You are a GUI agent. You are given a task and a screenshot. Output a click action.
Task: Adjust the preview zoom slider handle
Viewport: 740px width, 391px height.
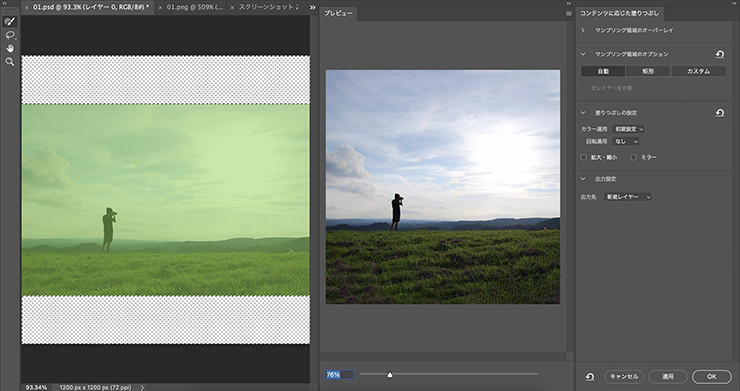click(390, 374)
